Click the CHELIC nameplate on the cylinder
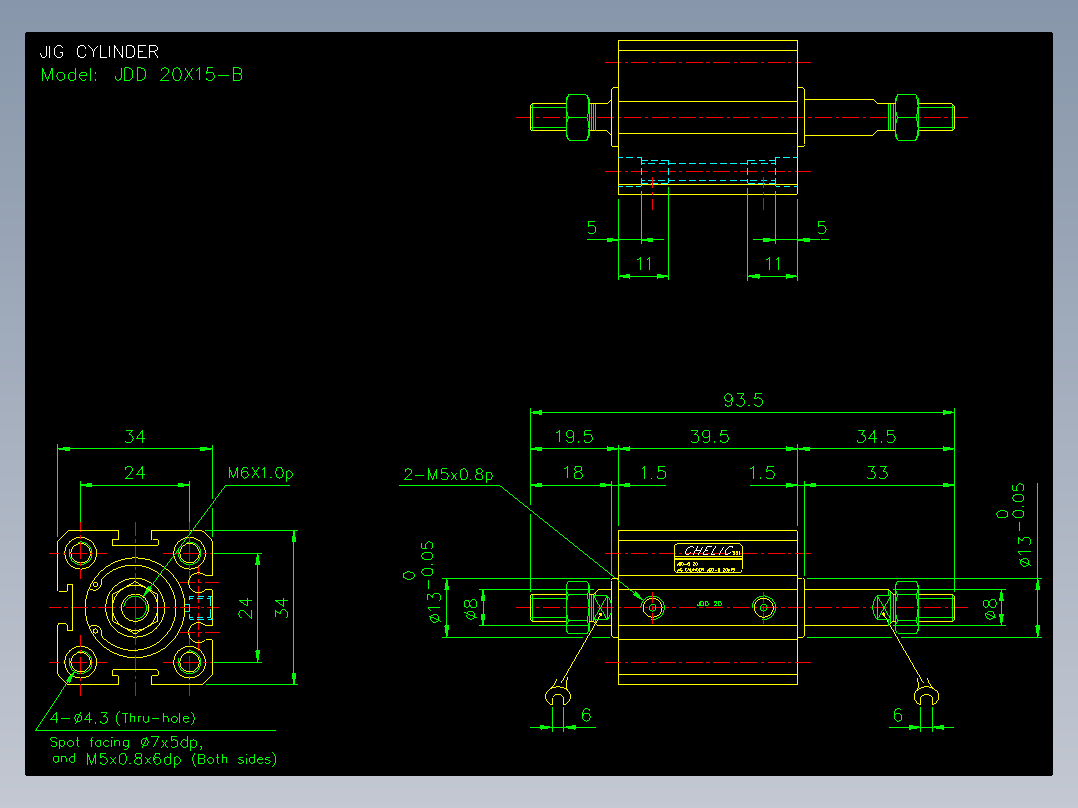 708,558
